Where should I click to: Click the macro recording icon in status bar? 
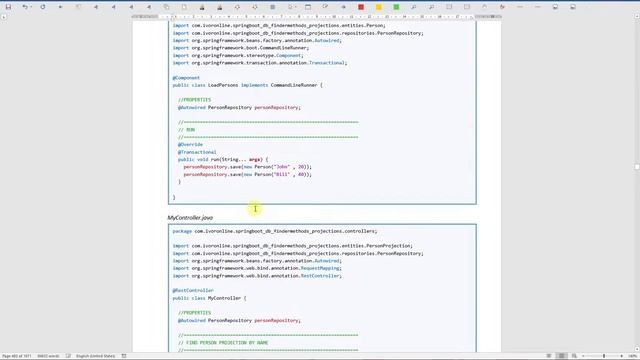click(124, 356)
